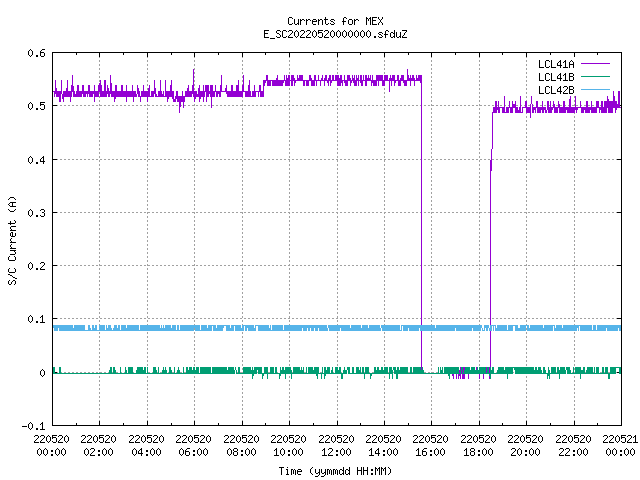Click the x-axis tick "220520 04:00"
This screenshot has width=640, height=480.
tap(146, 446)
